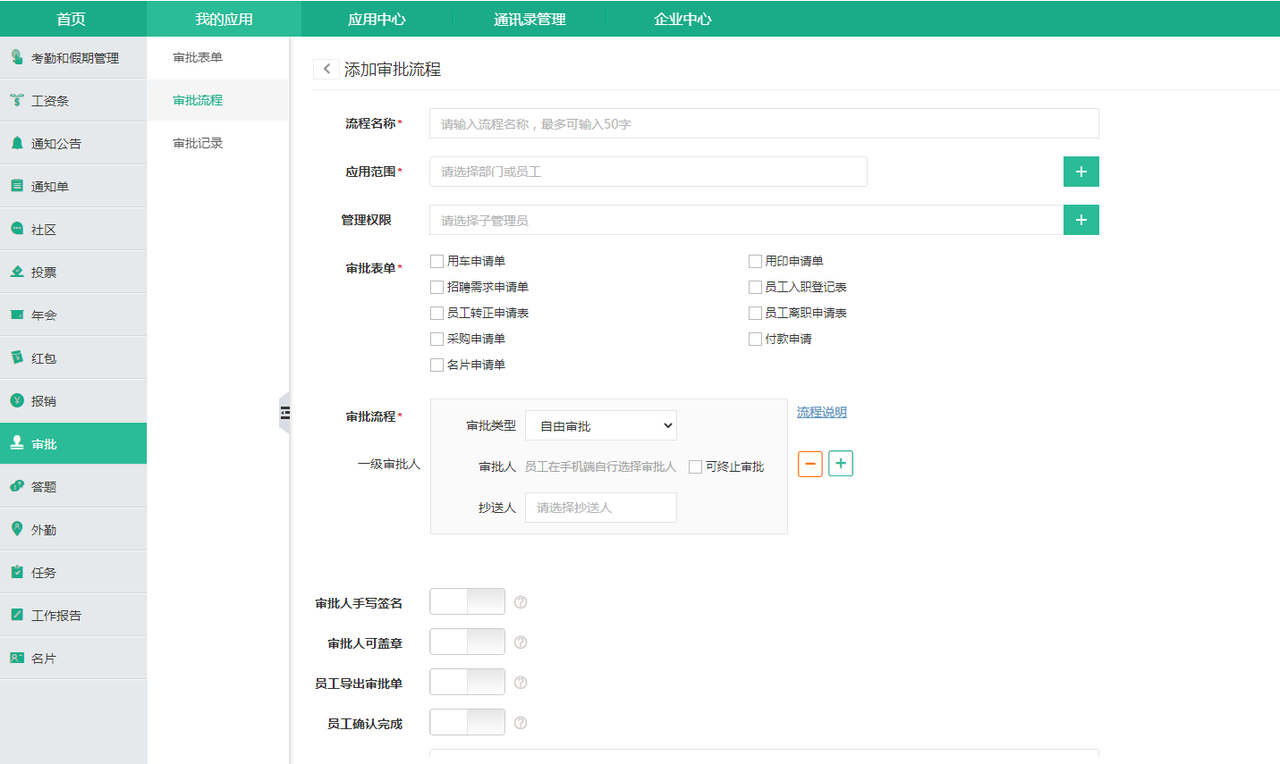This screenshot has width=1280, height=764.
Task: Check the 员工入职登记表 checkbox
Action: tap(756, 287)
